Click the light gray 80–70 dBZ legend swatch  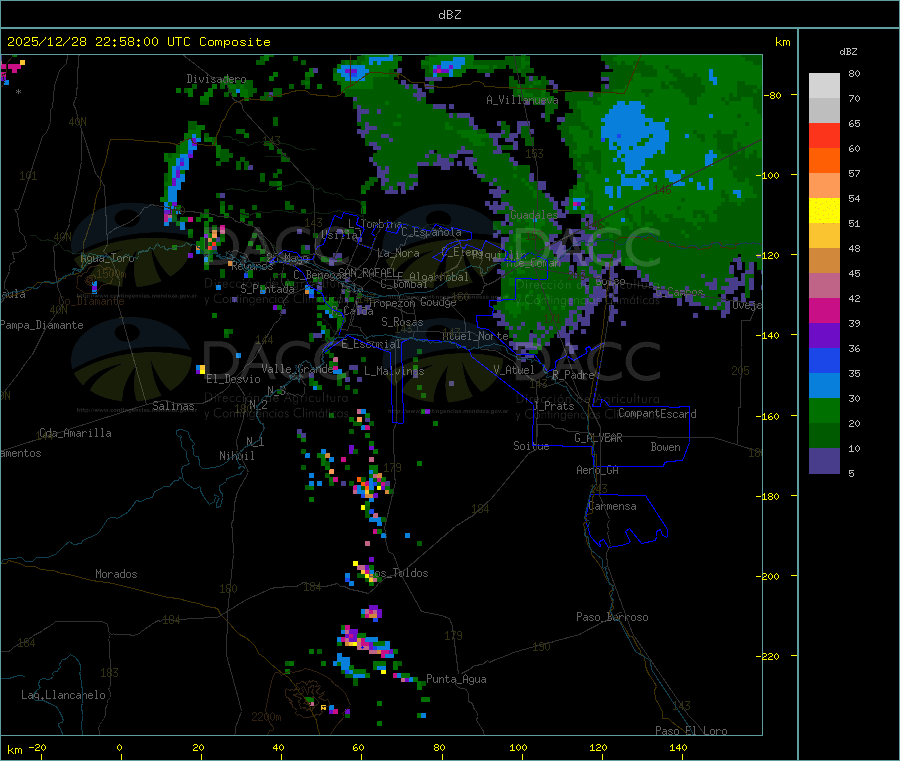[x=824, y=86]
